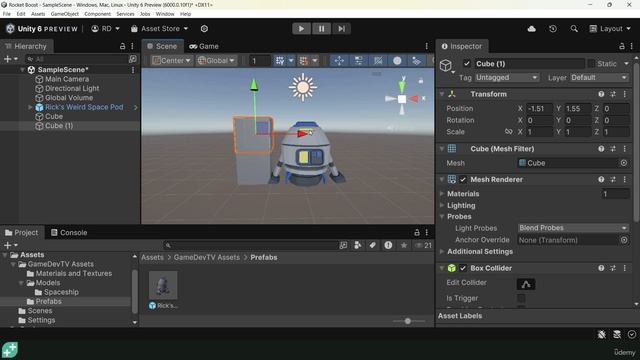Click the Assets breadcrumb link

(152, 258)
